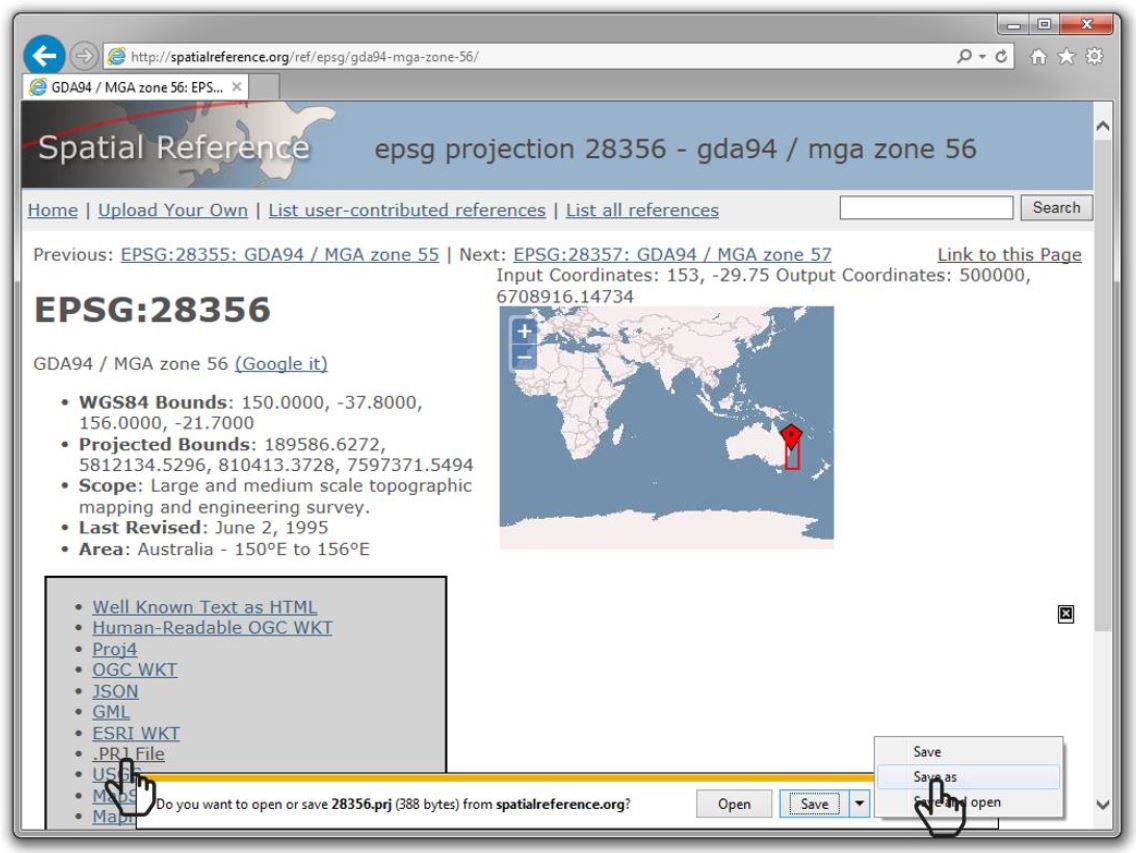Open the Upload Your Own link

[x=173, y=210]
